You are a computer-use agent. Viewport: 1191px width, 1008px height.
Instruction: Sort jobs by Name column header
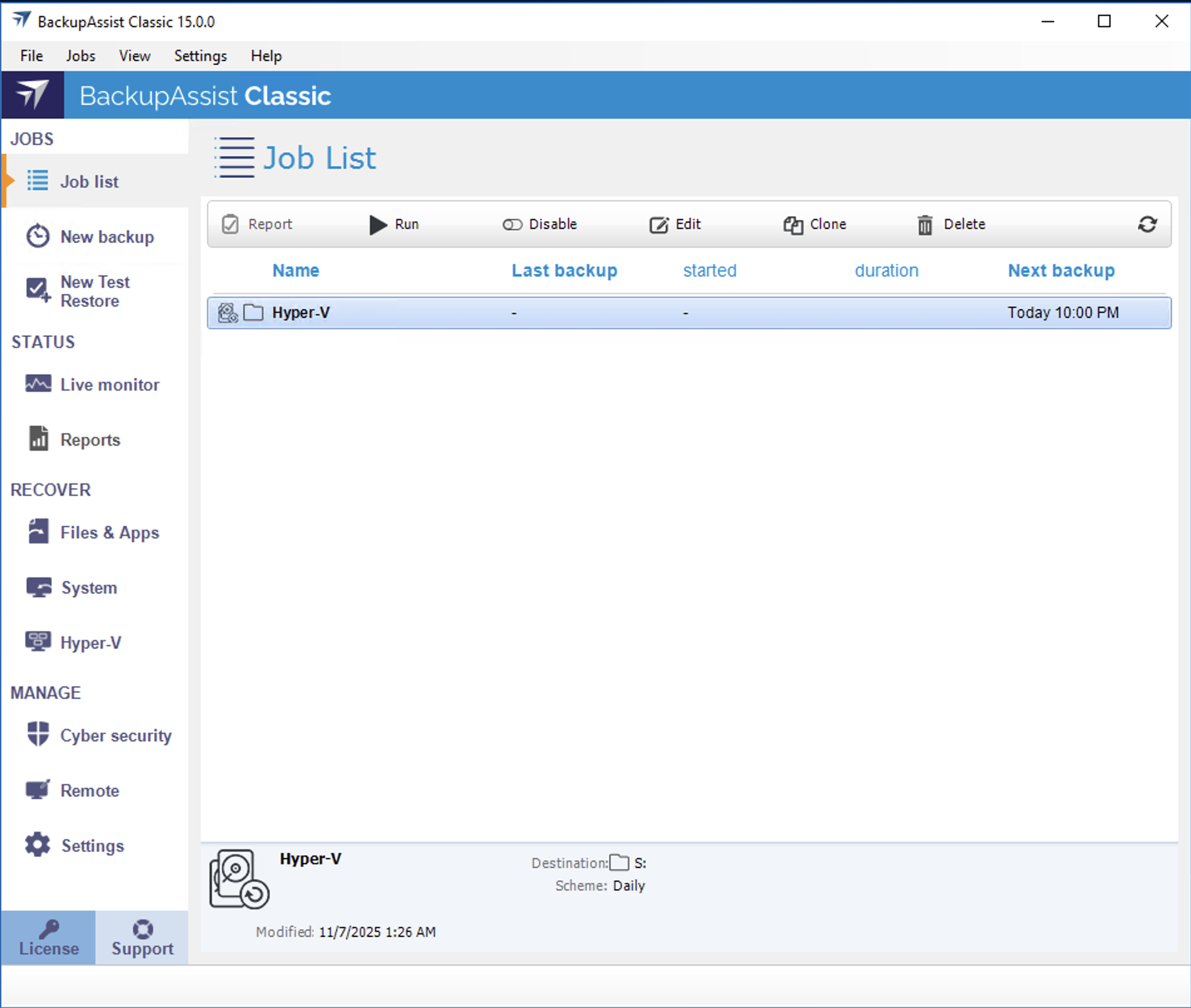295,271
